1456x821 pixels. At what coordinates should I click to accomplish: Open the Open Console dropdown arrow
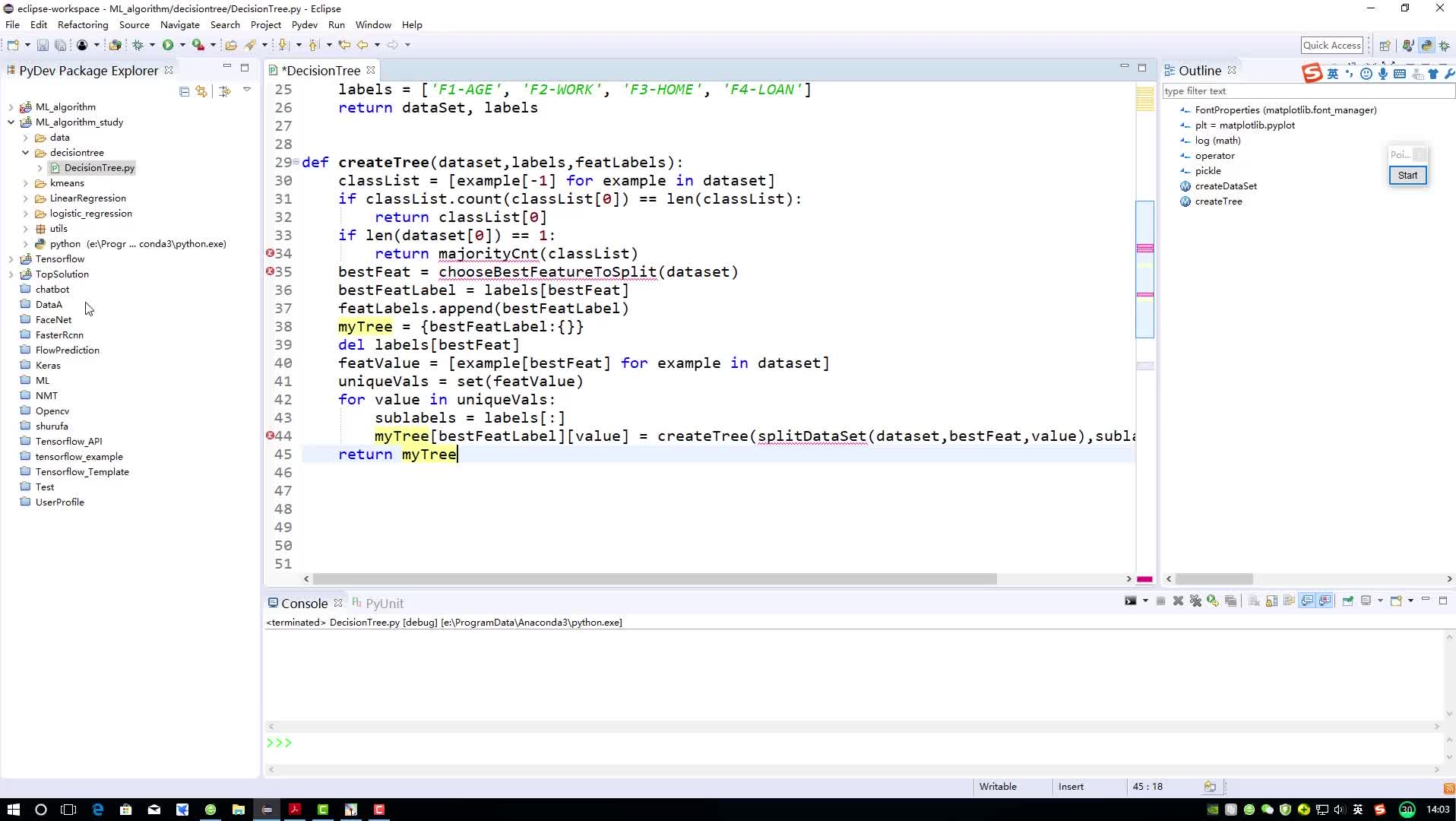click(1410, 601)
